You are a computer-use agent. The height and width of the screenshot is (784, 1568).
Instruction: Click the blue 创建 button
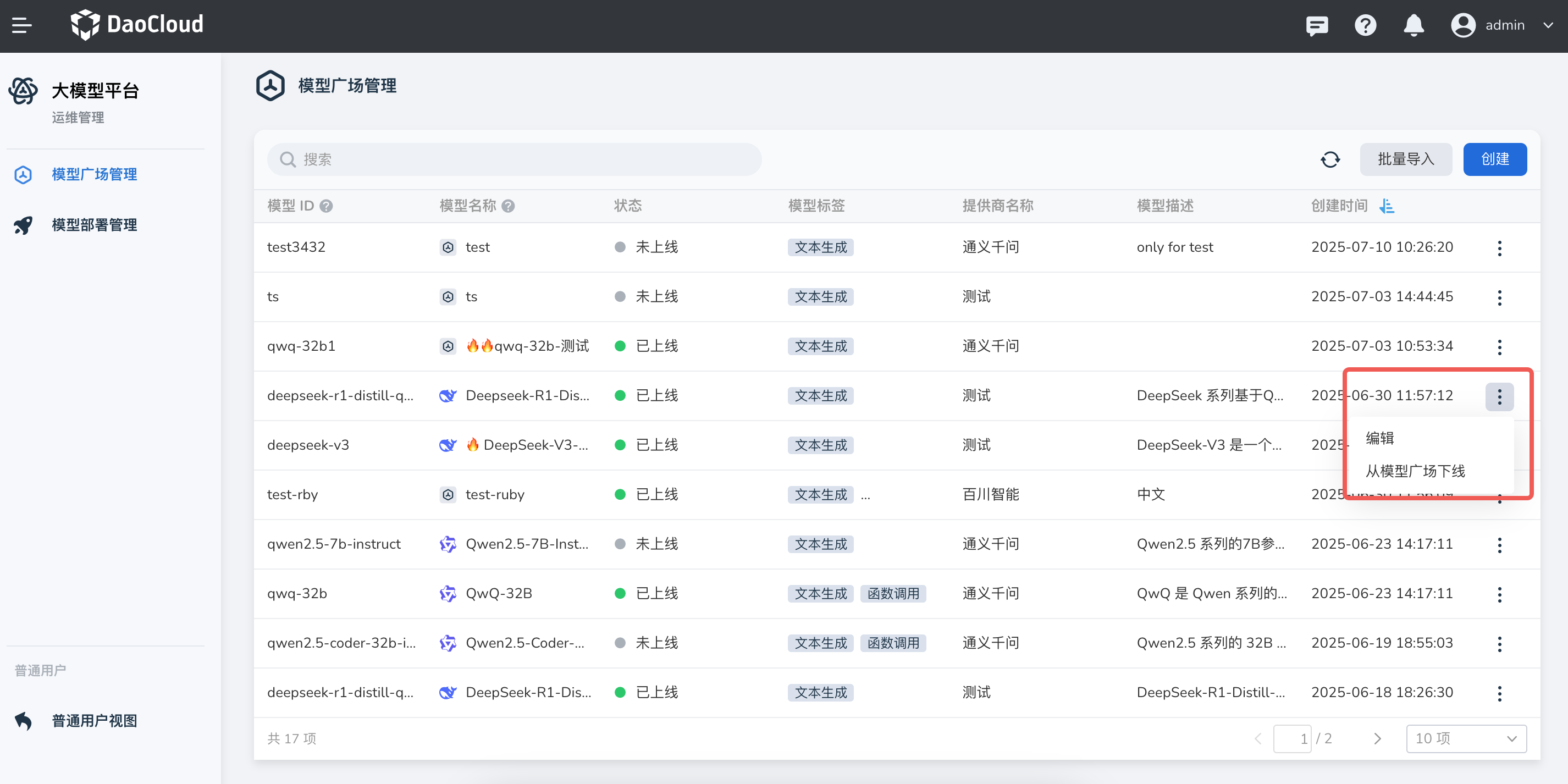[x=1494, y=159]
